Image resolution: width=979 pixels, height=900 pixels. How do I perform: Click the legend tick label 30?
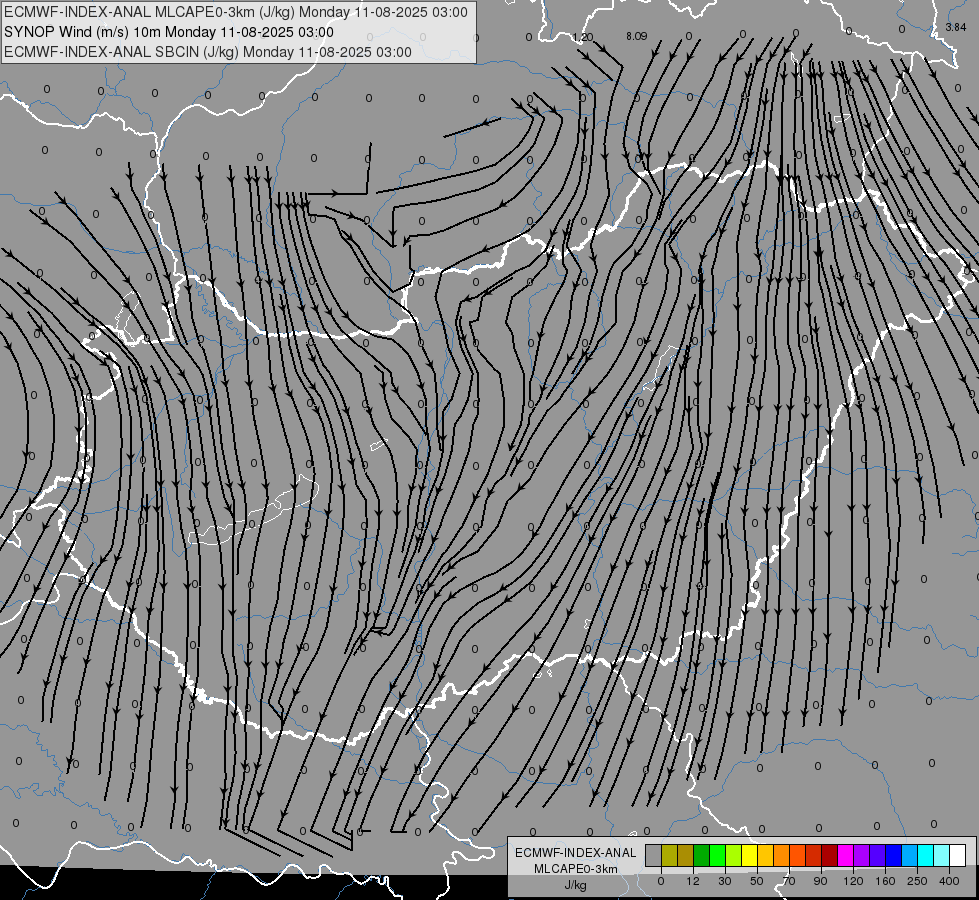725,881
